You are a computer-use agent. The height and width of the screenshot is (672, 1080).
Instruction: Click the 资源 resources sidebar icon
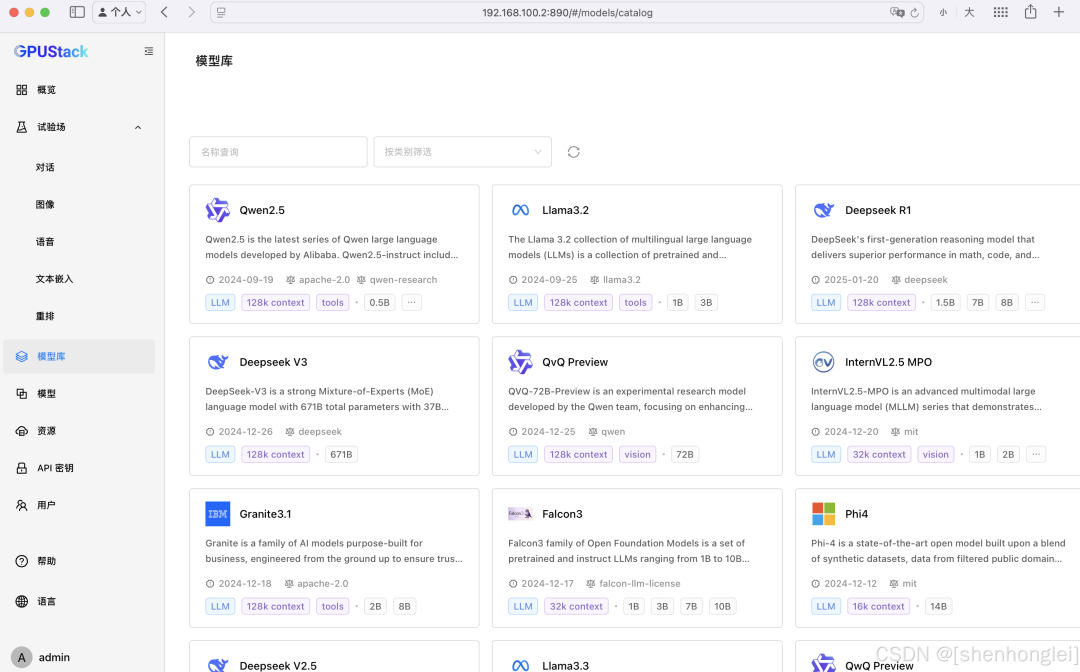point(21,431)
